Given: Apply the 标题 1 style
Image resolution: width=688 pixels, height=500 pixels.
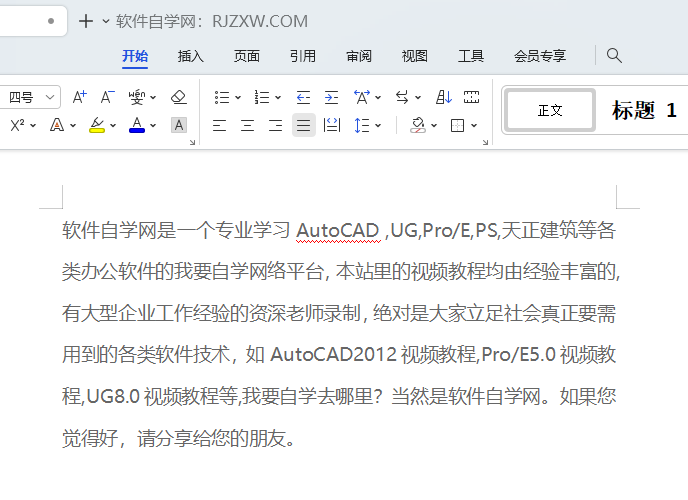Looking at the screenshot, I should coord(644,110).
